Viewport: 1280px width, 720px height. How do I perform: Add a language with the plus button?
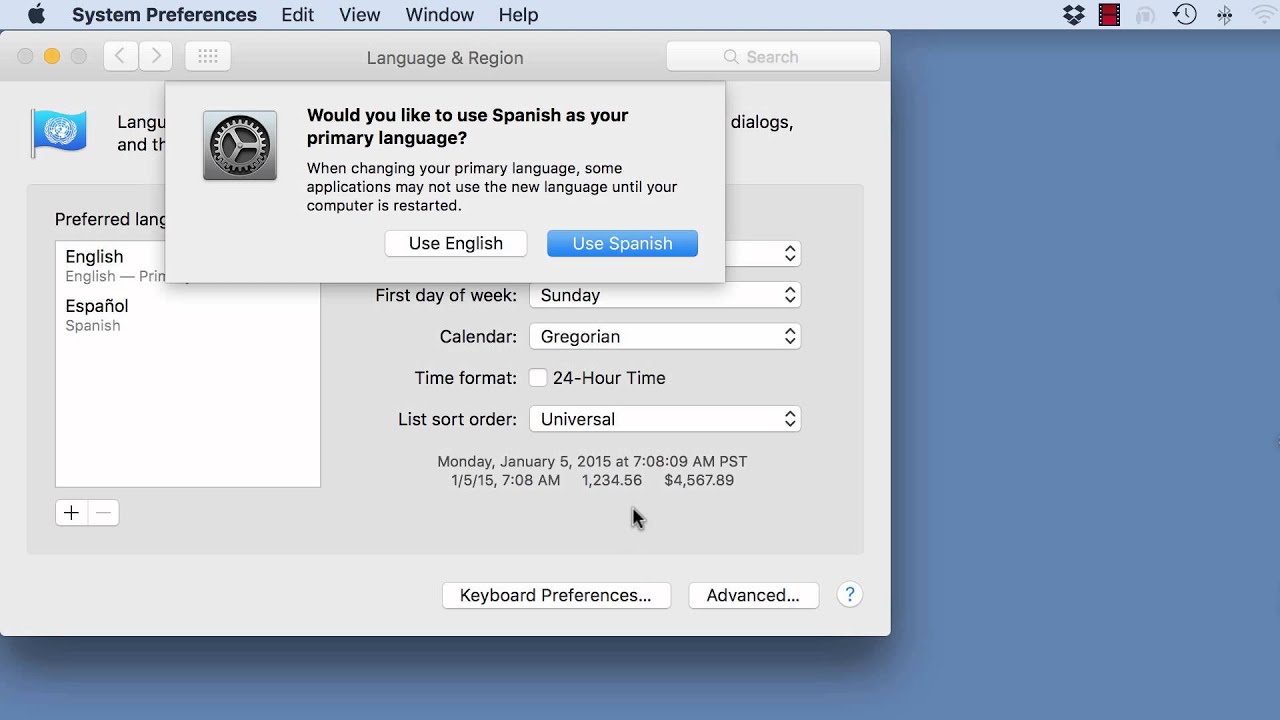pyautogui.click(x=71, y=513)
